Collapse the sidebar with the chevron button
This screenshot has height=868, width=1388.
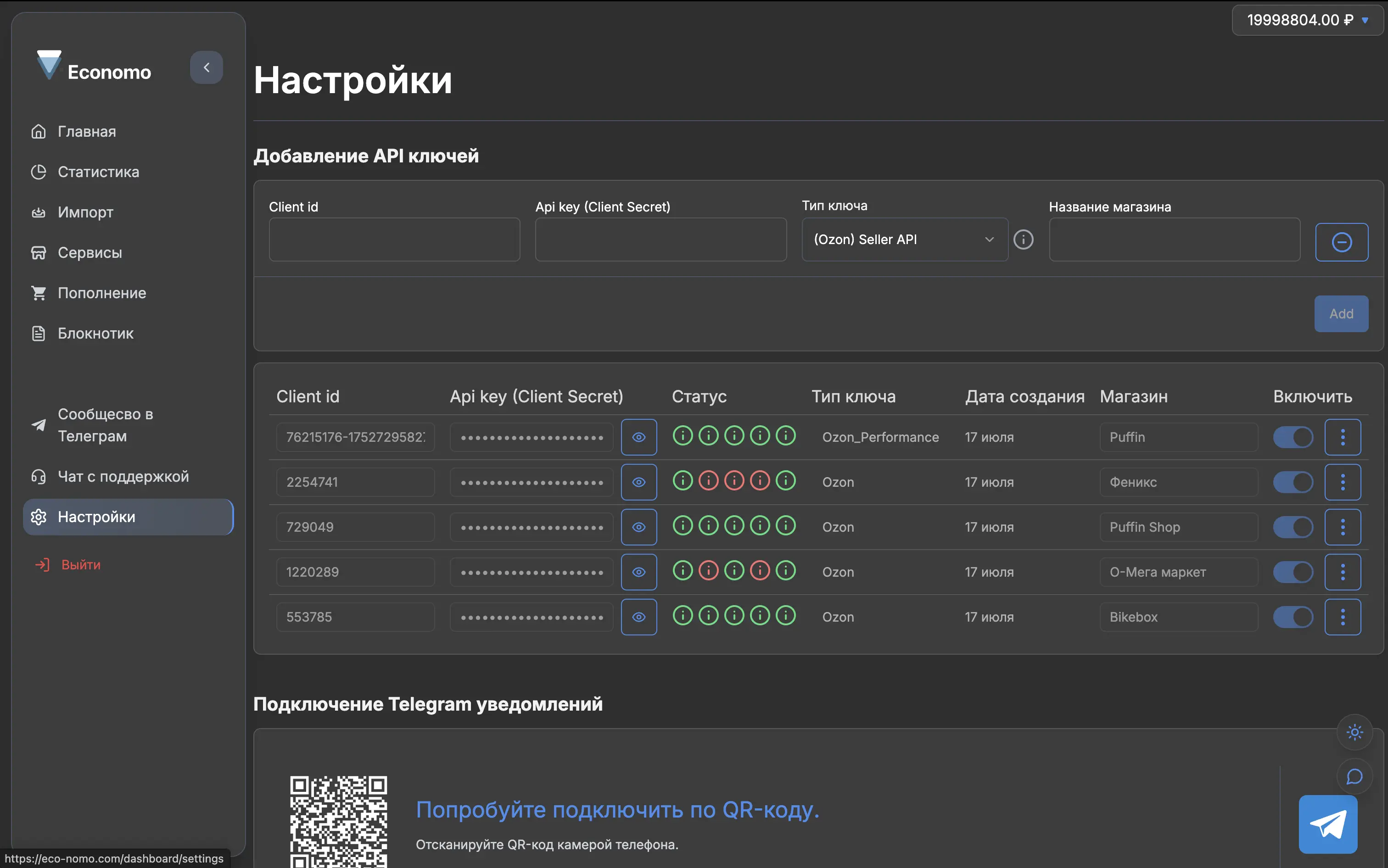(206, 68)
